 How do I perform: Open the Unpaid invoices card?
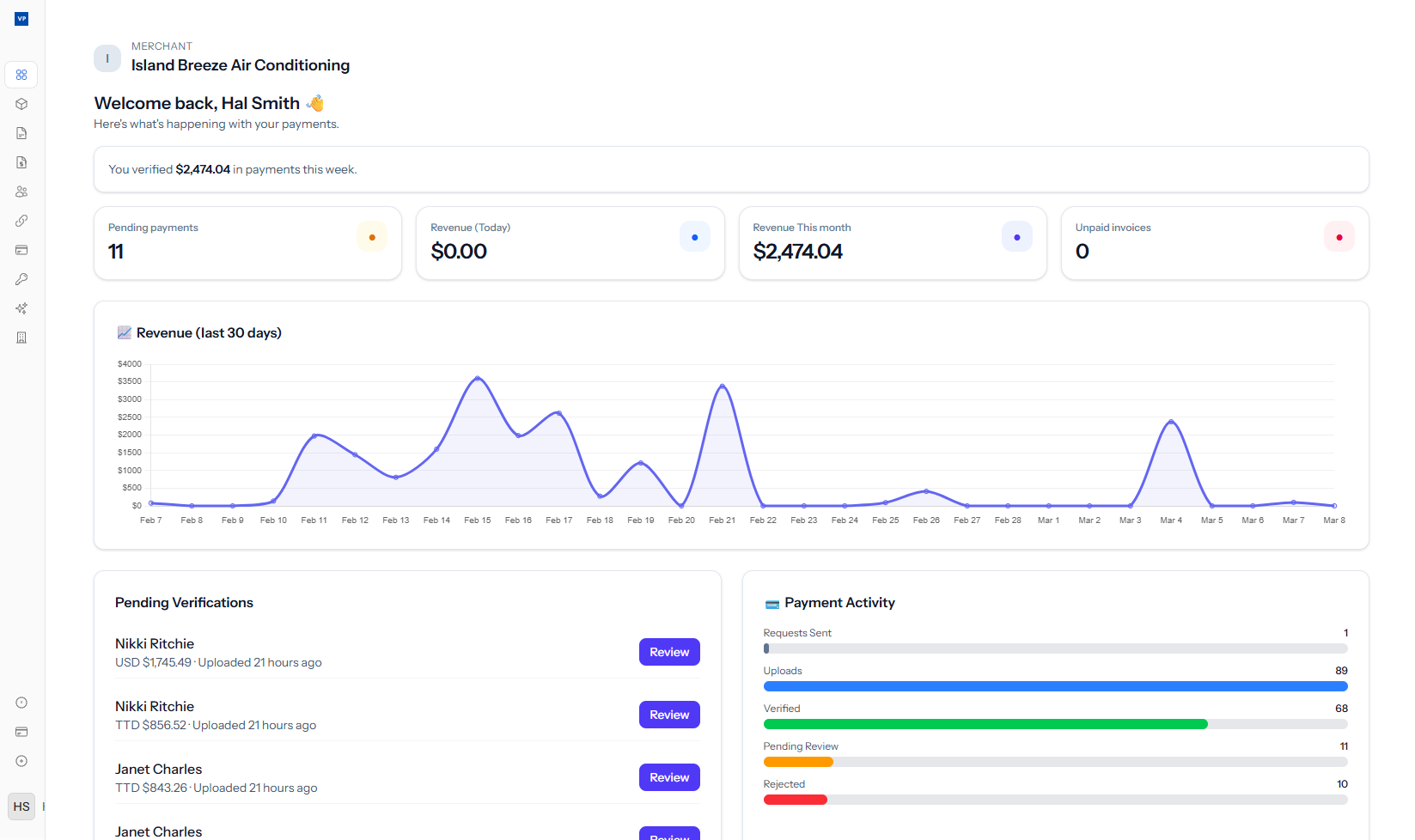[x=1215, y=243]
